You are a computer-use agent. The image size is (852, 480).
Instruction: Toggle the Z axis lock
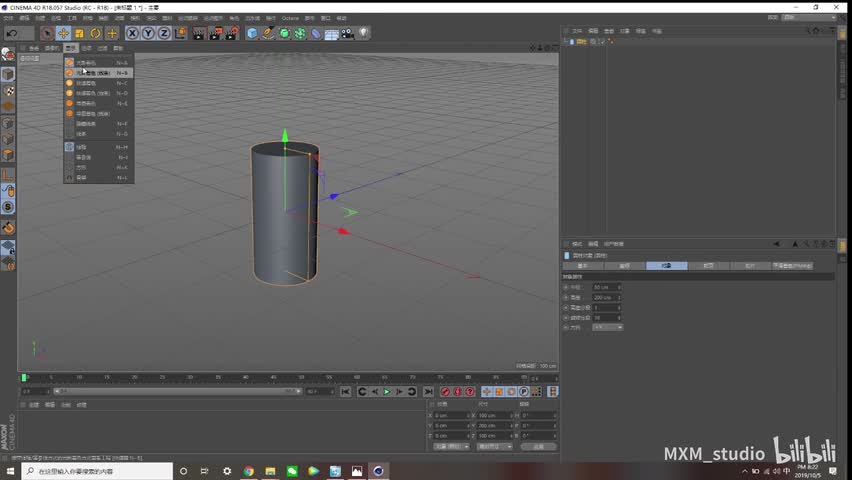tap(163, 33)
